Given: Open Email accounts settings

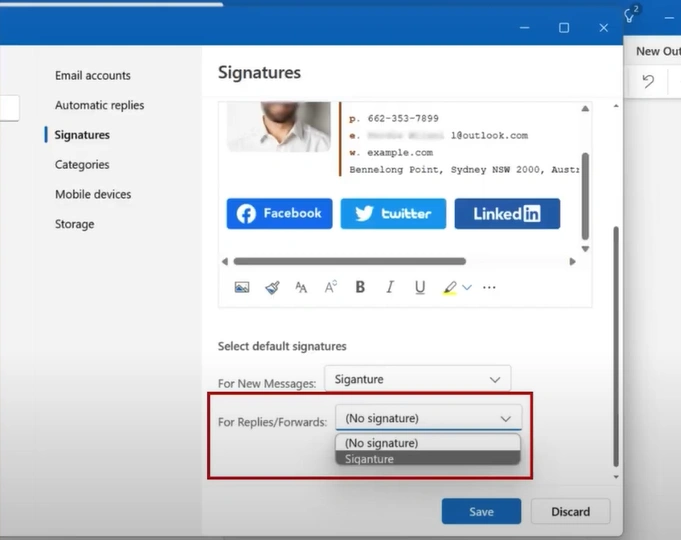Looking at the screenshot, I should (x=93, y=75).
